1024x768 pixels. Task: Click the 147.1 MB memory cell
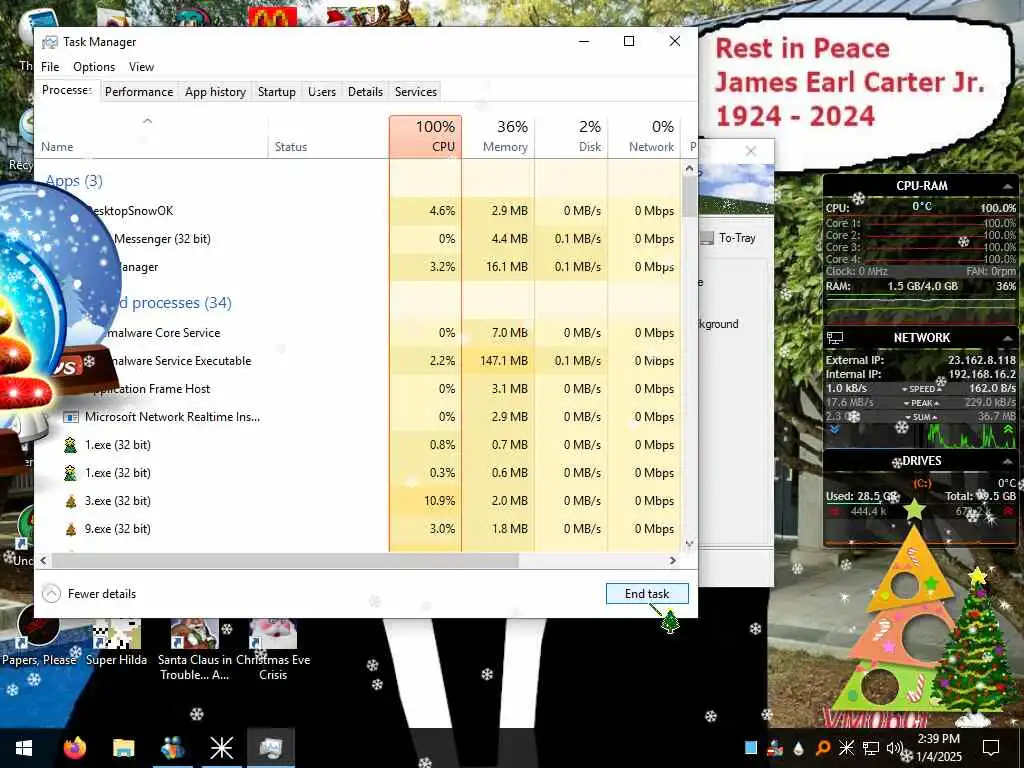(x=498, y=360)
